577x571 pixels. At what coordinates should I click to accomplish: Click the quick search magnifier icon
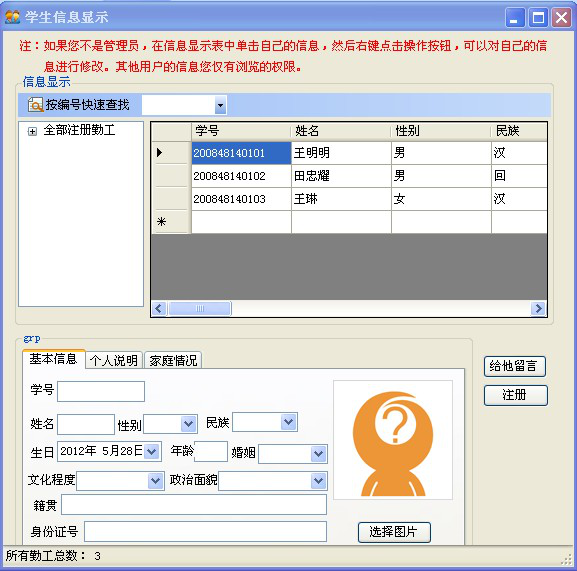pyautogui.click(x=35, y=105)
